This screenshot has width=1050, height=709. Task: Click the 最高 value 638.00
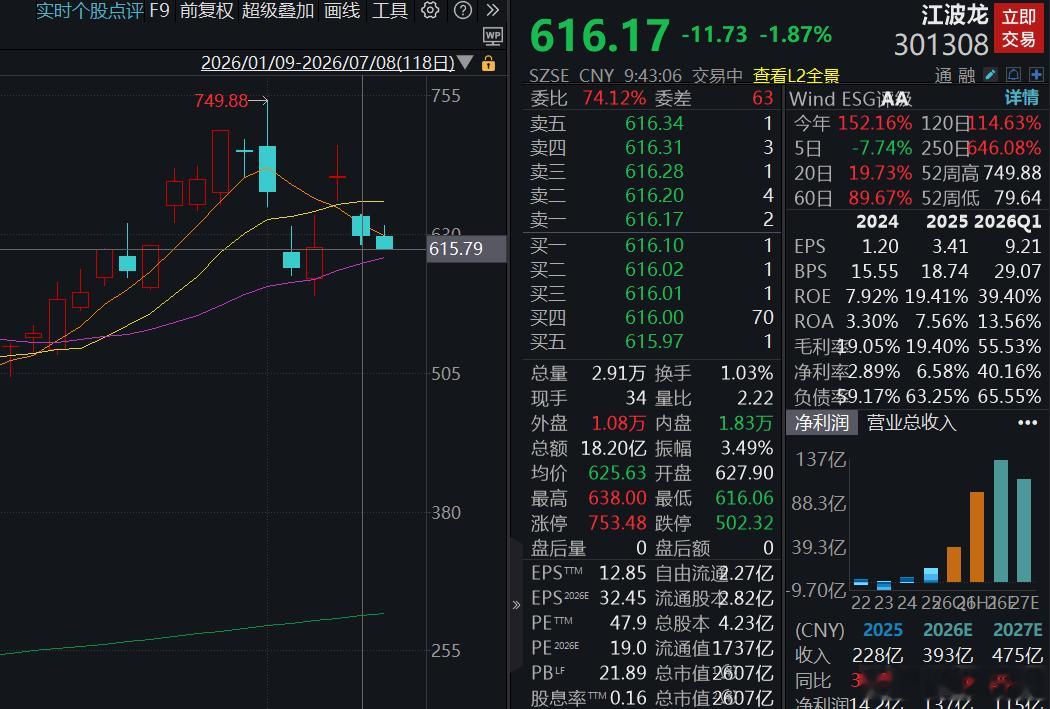(x=617, y=498)
